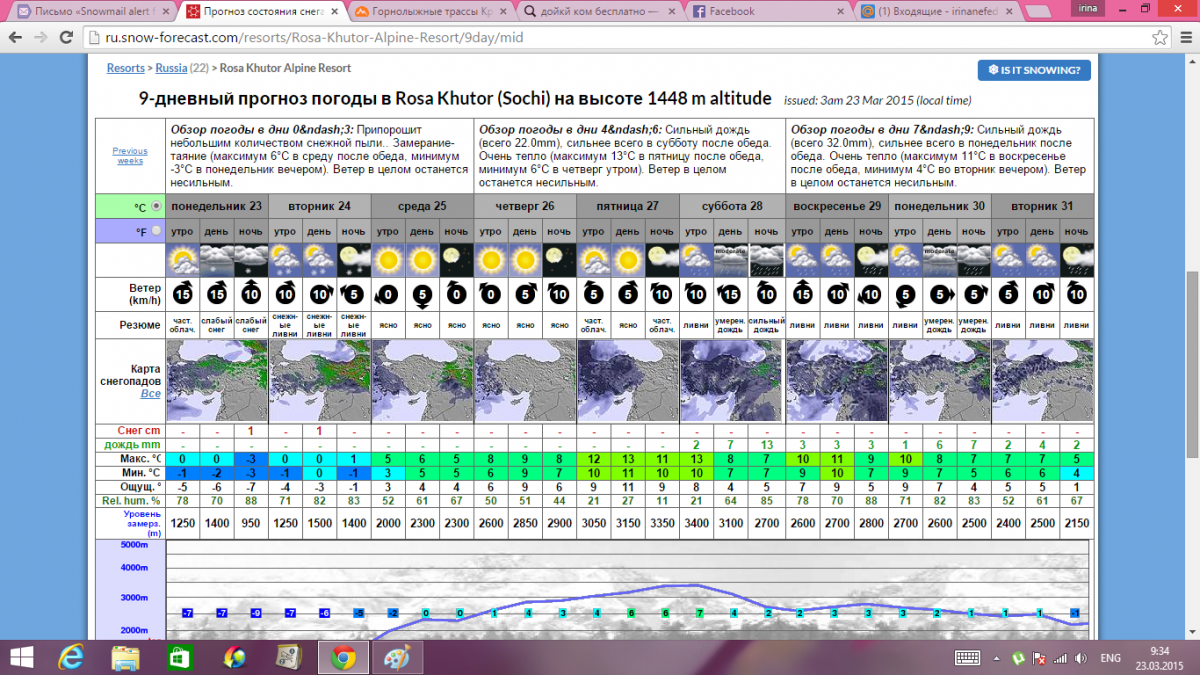Open the snow map under суббота 28
1200x675 pixels.
point(731,379)
